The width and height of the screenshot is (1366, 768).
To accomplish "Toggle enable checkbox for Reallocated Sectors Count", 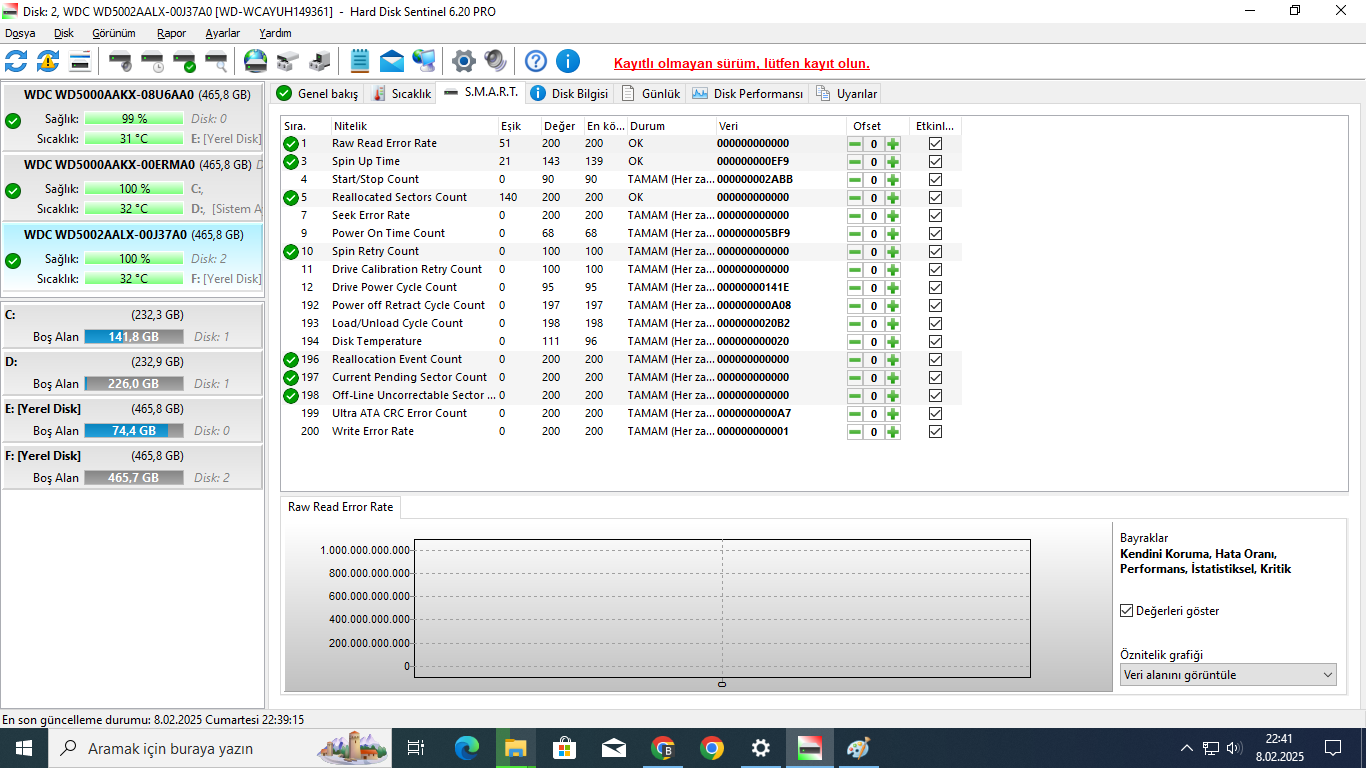I will pos(935,198).
